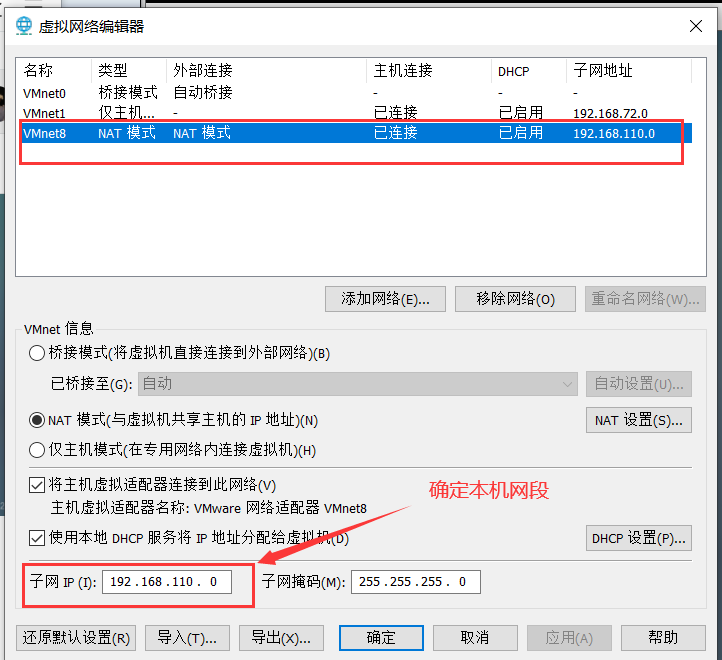Click the 192.168.110.0 subnet address cell
The height and width of the screenshot is (660, 722).
tap(614, 134)
